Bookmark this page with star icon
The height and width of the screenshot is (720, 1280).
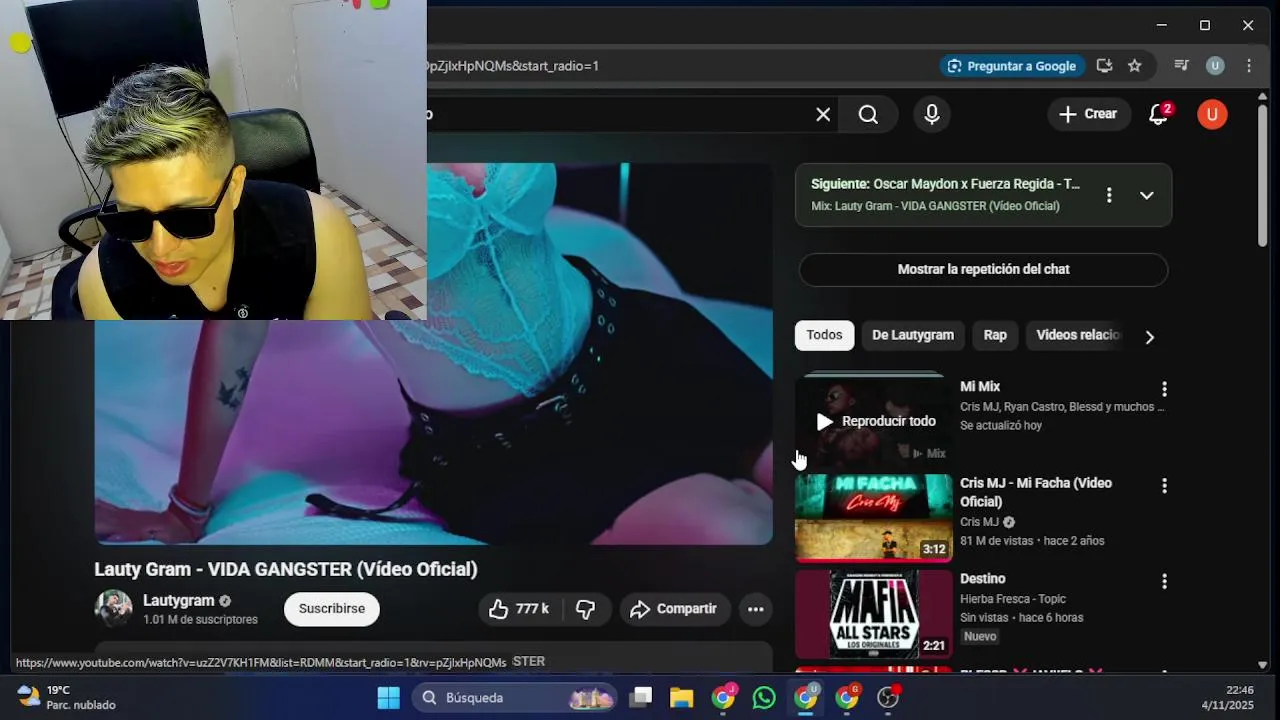point(1134,66)
